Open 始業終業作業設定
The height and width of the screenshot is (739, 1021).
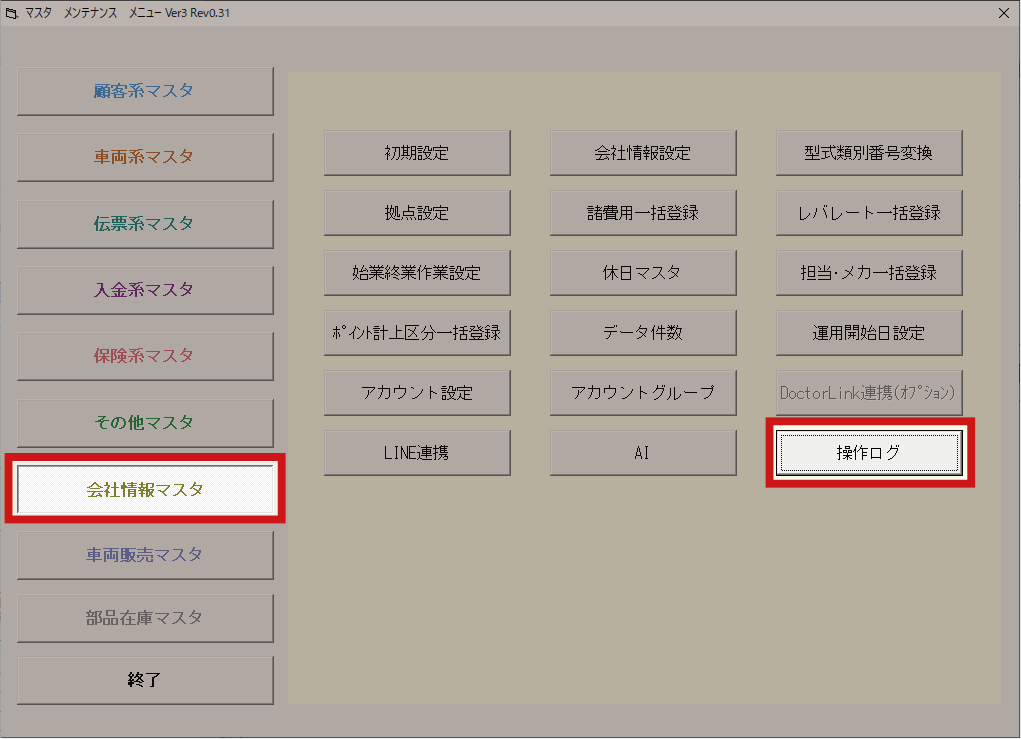point(417,273)
